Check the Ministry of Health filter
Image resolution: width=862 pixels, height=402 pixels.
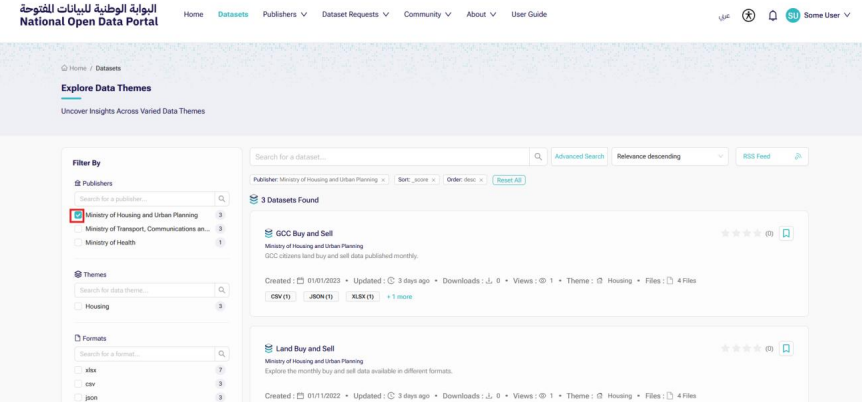pos(78,243)
